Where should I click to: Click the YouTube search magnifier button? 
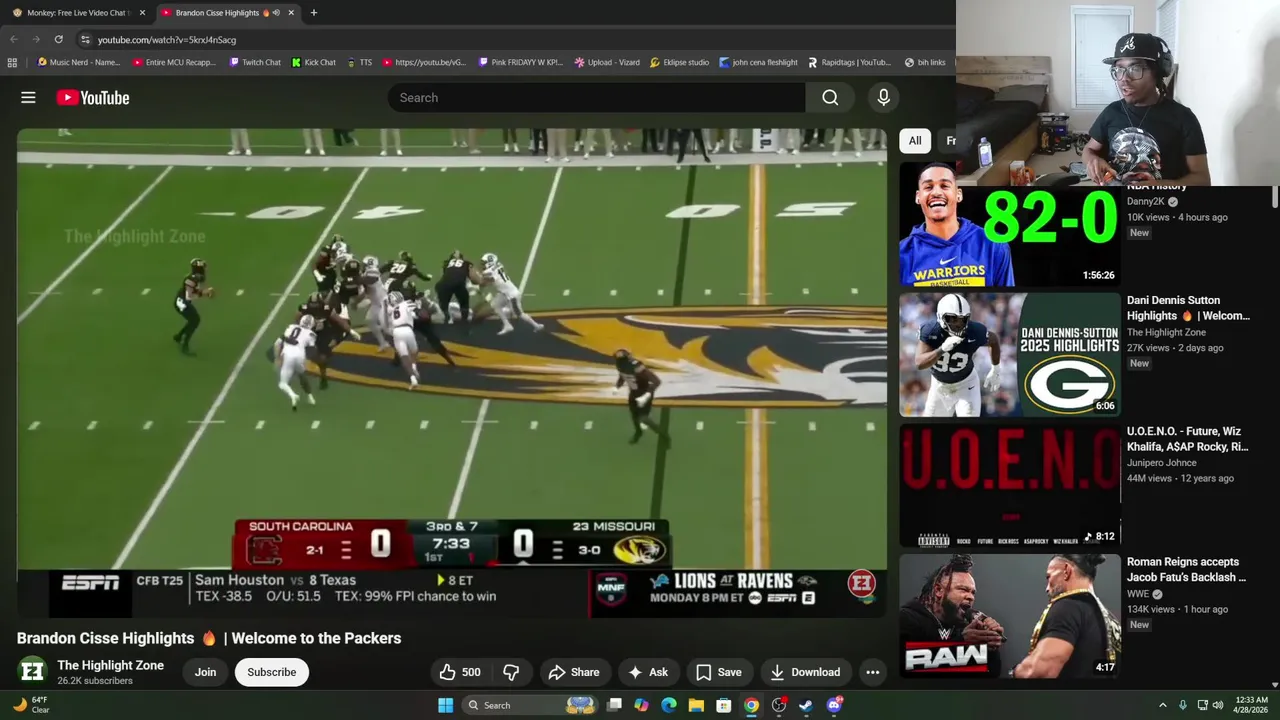(x=830, y=97)
